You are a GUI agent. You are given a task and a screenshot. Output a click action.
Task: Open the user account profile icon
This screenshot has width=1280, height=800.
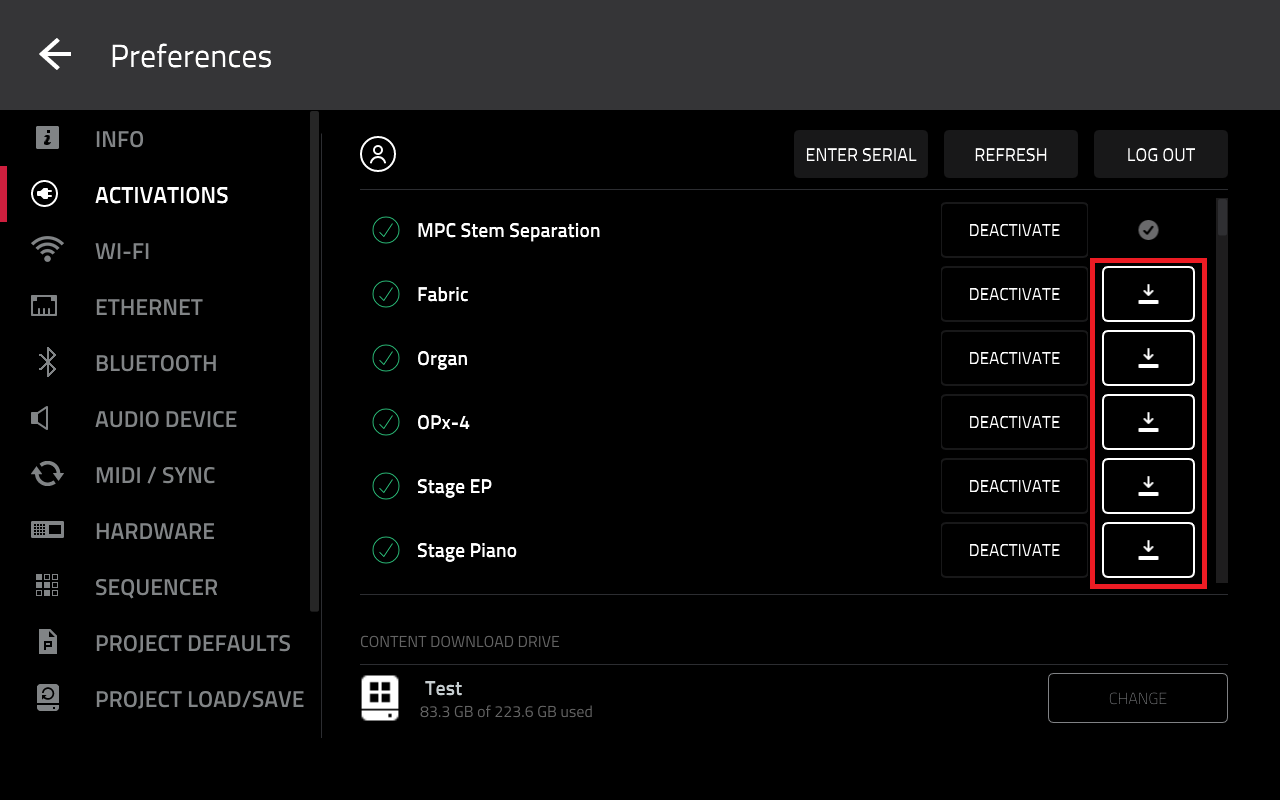pos(378,154)
